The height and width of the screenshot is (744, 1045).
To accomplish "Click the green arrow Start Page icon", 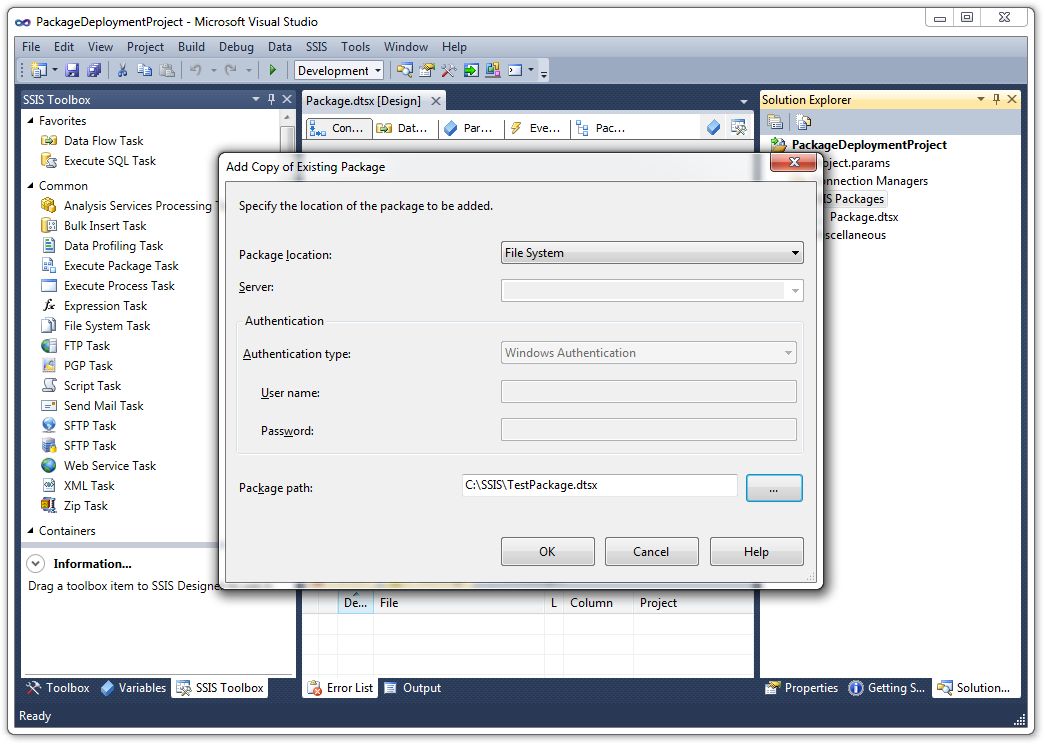I will tap(471, 70).
